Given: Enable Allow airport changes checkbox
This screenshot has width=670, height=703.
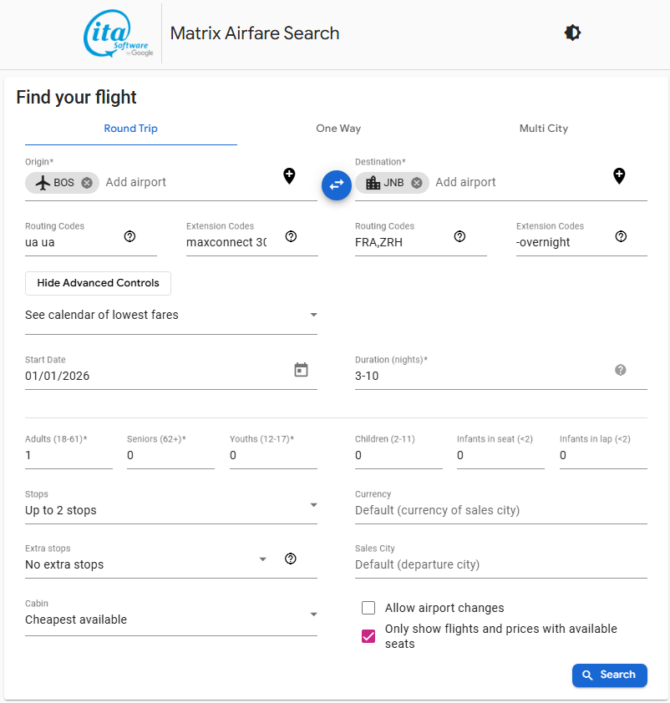Looking at the screenshot, I should (368, 608).
